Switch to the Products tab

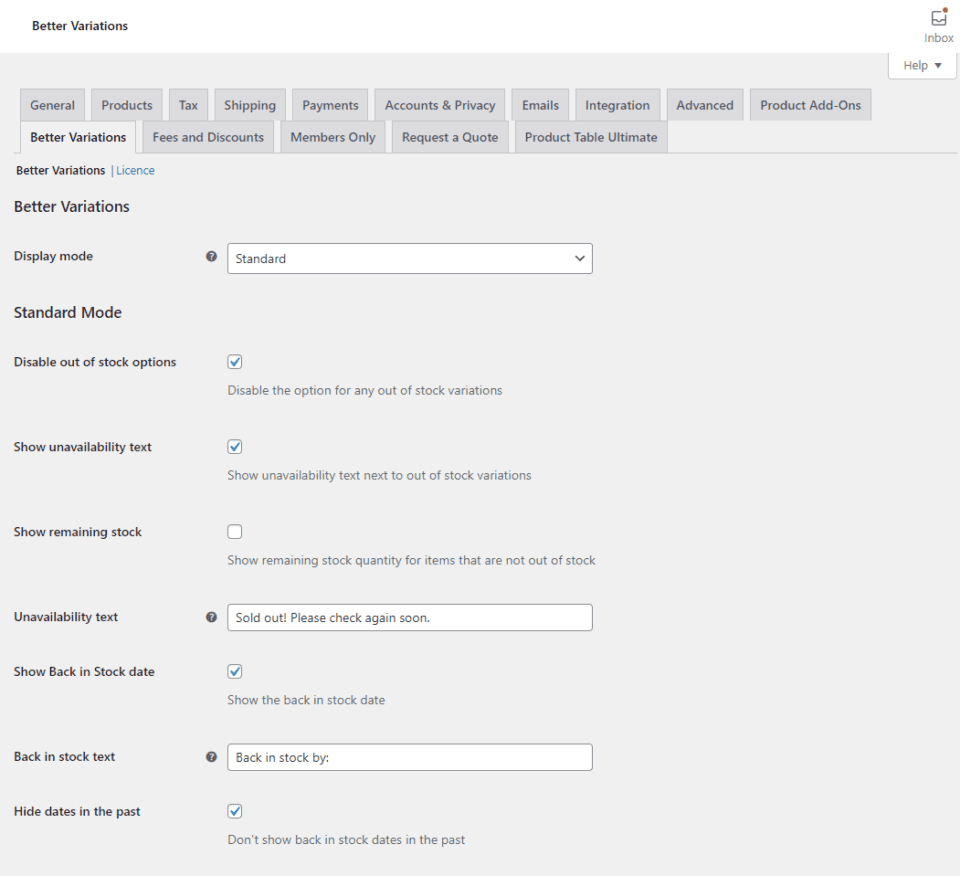pos(126,104)
